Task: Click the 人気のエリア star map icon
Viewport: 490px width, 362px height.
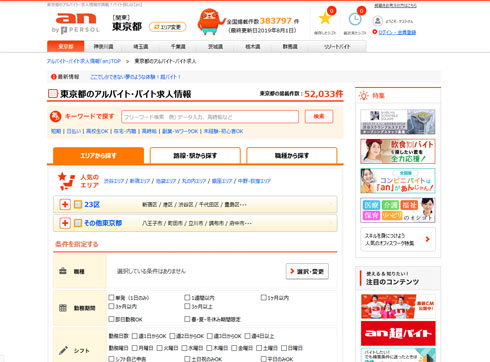Action: click(66, 181)
